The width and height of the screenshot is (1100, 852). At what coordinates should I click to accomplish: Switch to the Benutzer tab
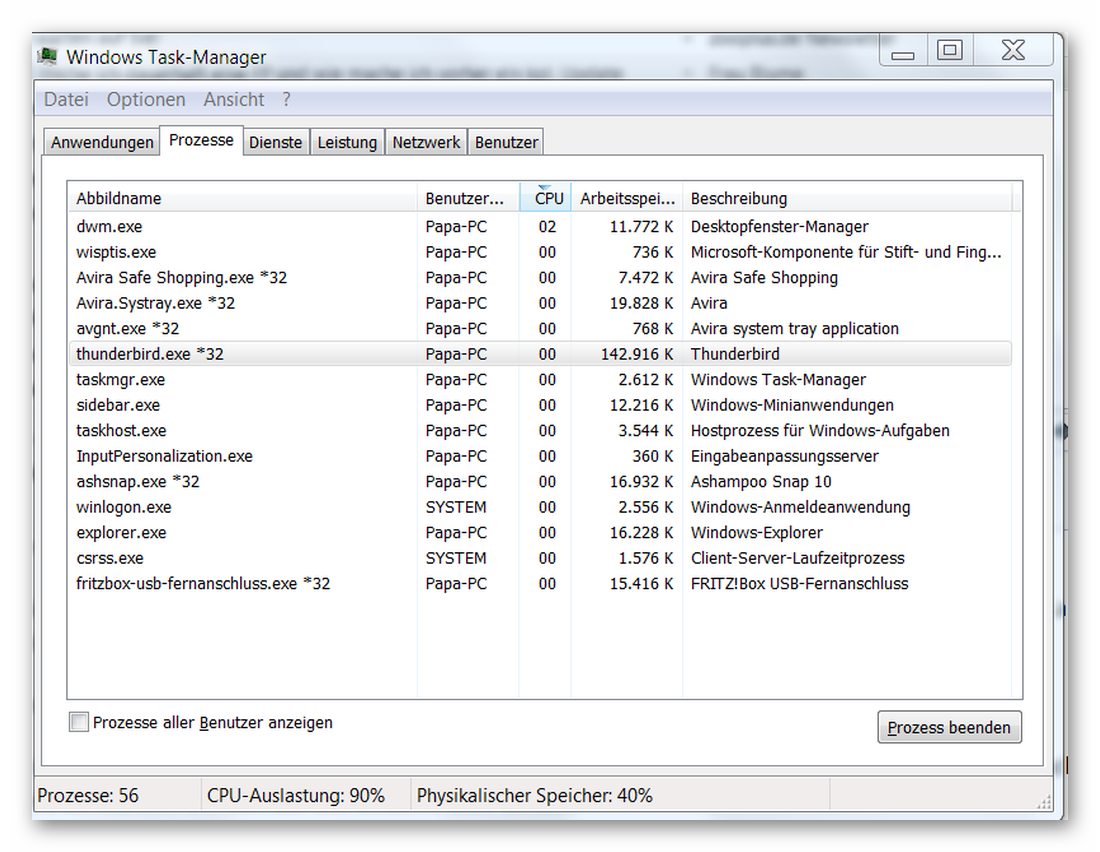point(506,142)
